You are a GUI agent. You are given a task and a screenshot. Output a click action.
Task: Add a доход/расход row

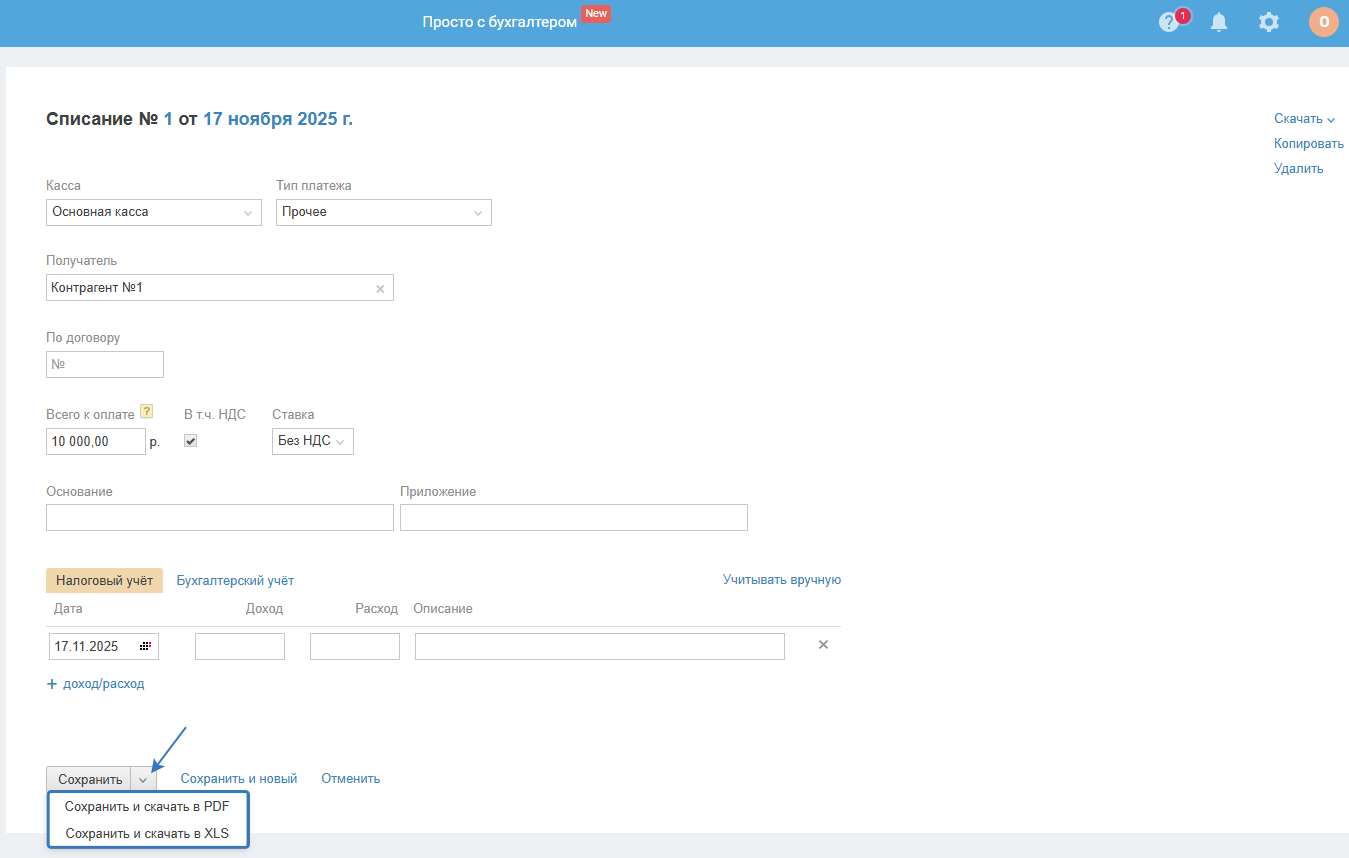tap(96, 684)
